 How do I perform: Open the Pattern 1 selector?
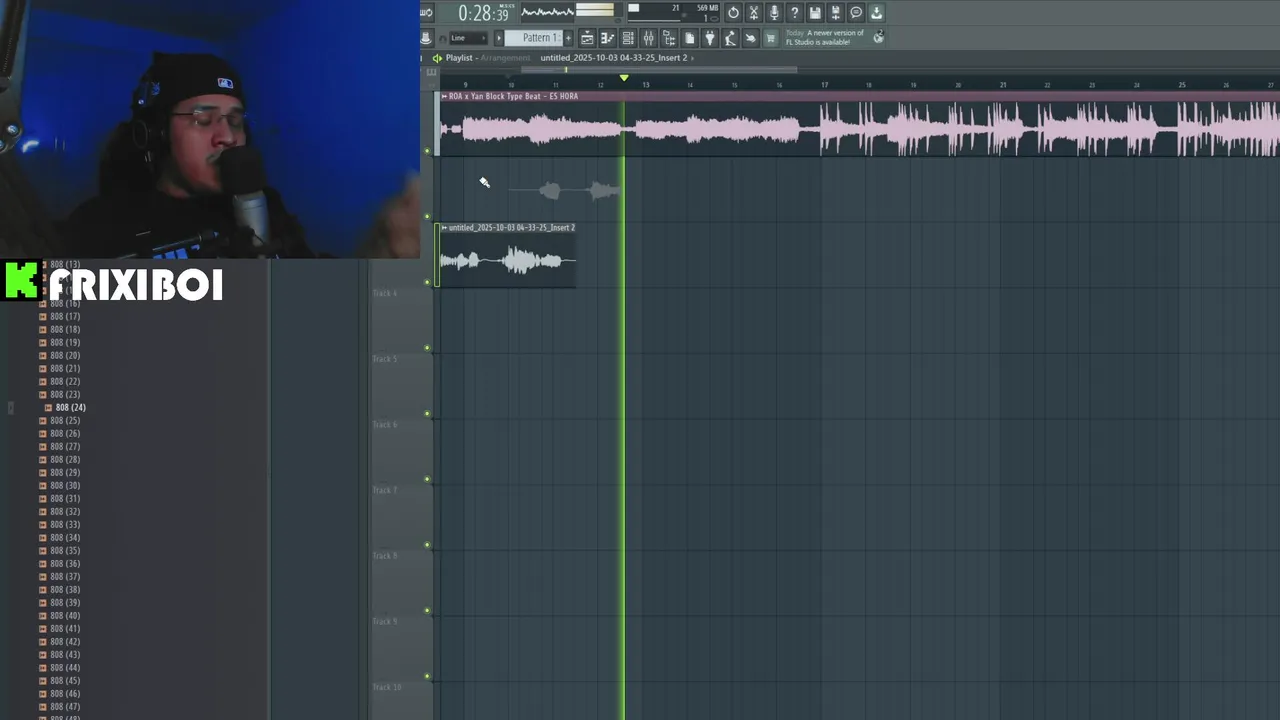point(533,38)
